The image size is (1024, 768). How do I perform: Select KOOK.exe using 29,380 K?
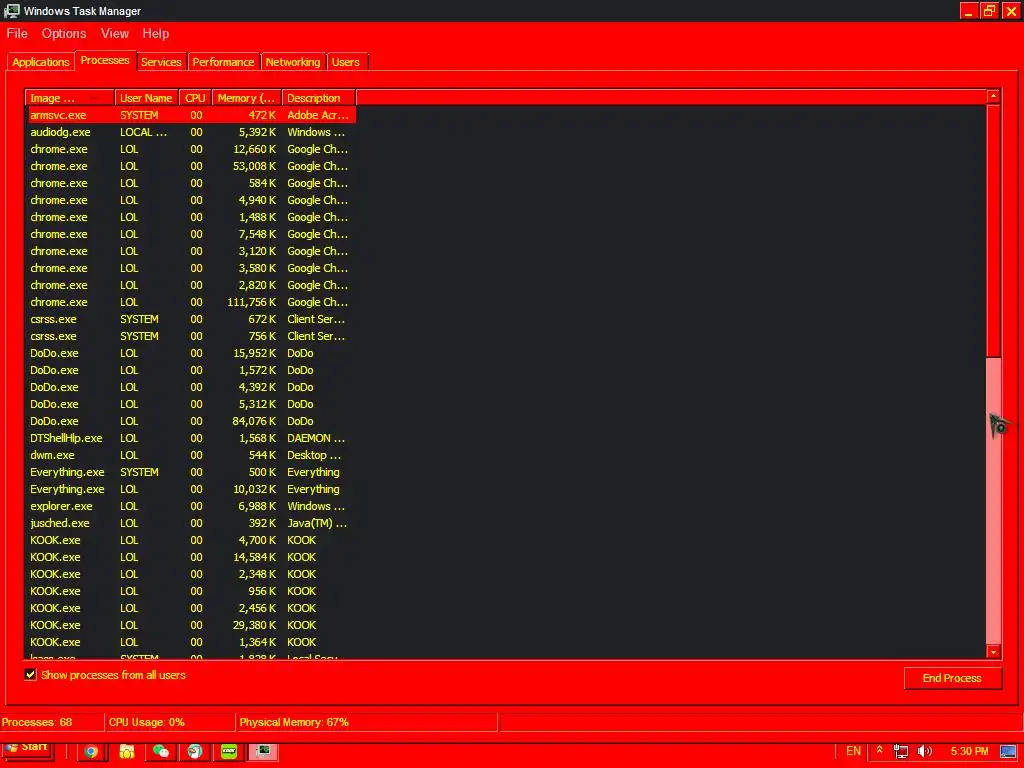coord(191,624)
